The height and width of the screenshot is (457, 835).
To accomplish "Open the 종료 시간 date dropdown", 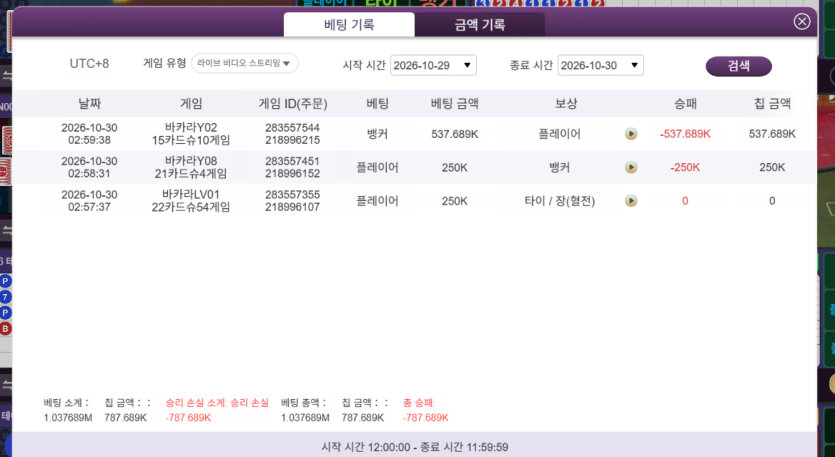I will click(x=600, y=66).
